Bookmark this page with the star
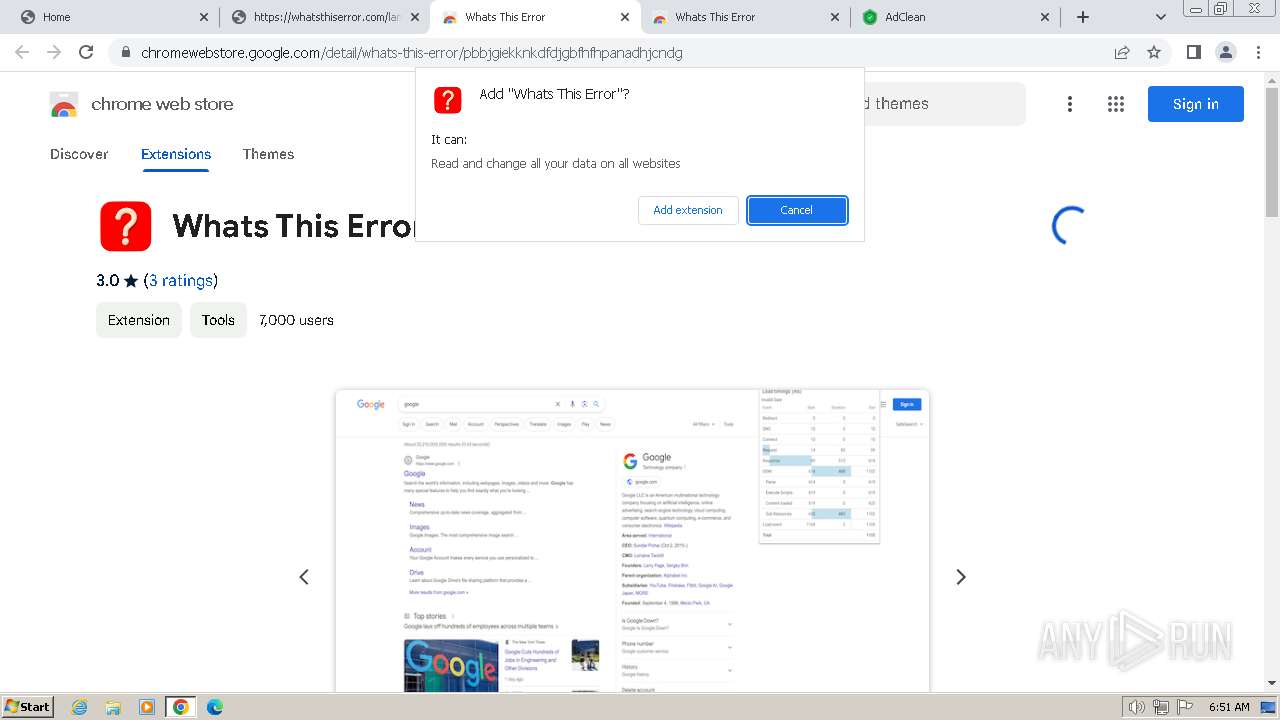The image size is (1280, 720). click(1154, 52)
